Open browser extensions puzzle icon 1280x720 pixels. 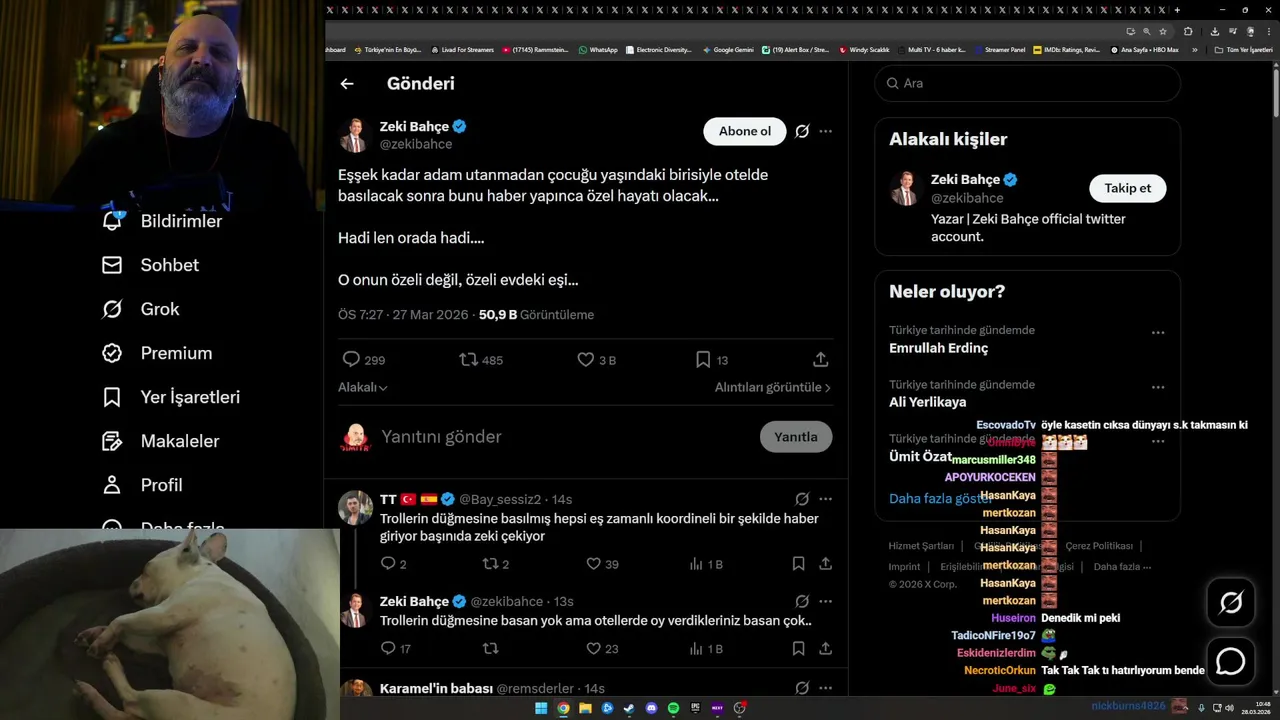(x=1188, y=31)
